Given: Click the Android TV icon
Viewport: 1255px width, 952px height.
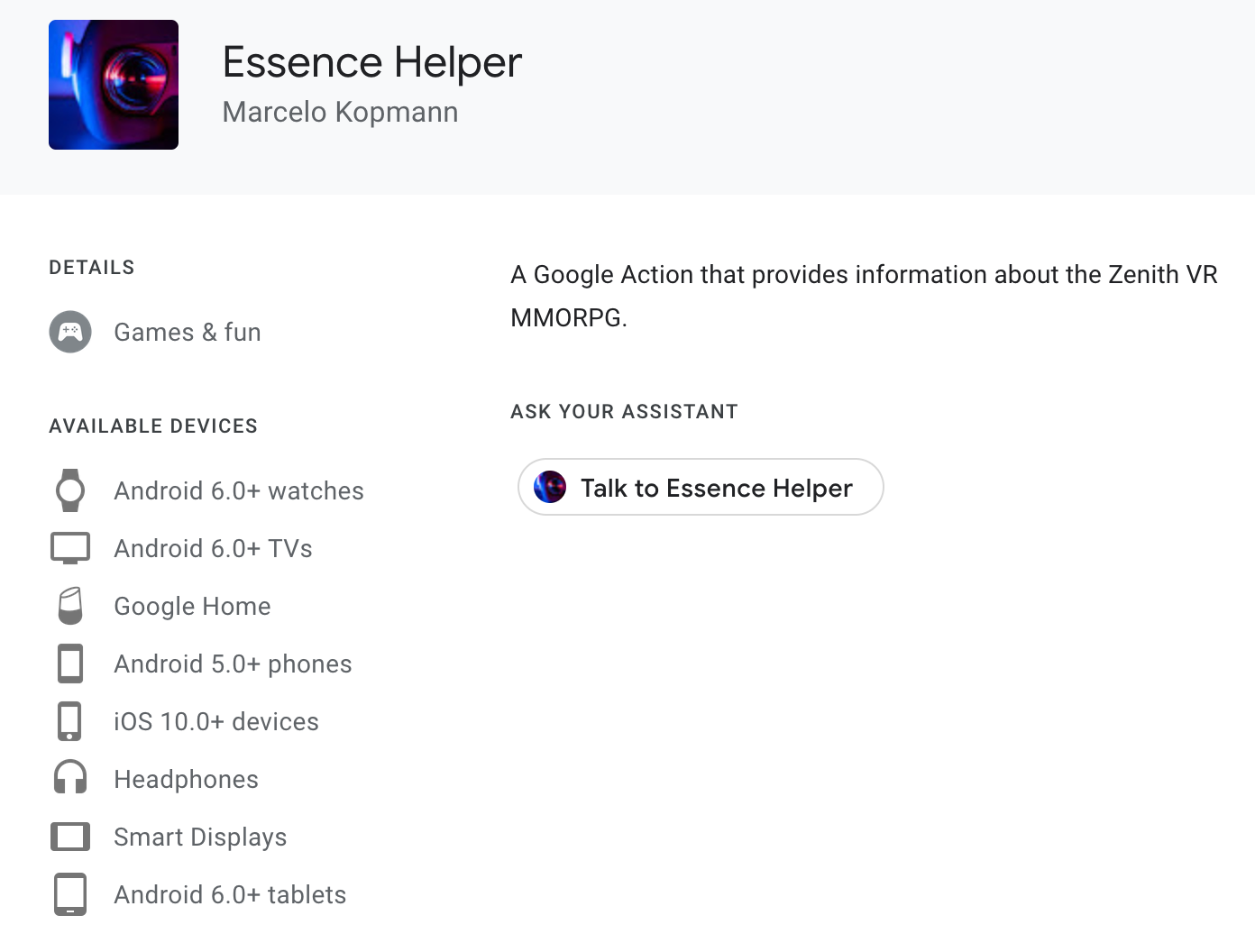Looking at the screenshot, I should click(x=70, y=548).
